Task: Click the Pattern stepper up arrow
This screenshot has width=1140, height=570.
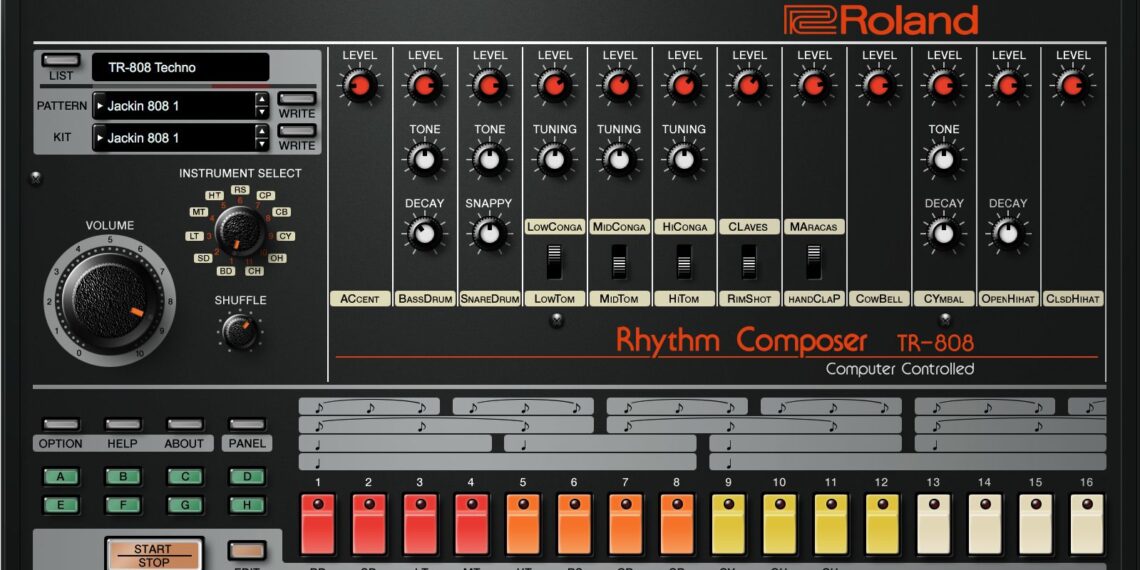Action: point(262,99)
